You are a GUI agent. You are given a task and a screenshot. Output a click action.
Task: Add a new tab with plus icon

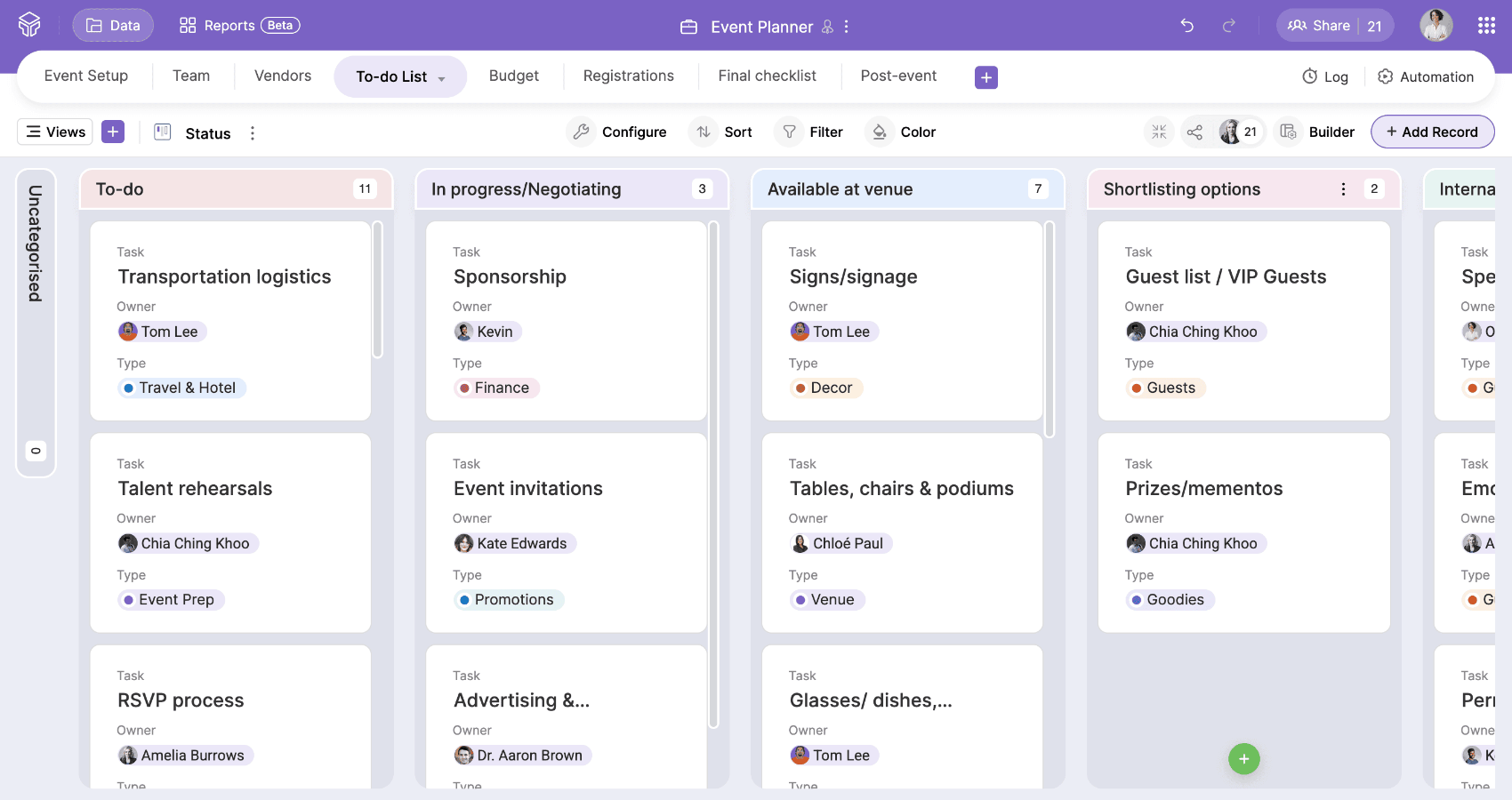985,77
